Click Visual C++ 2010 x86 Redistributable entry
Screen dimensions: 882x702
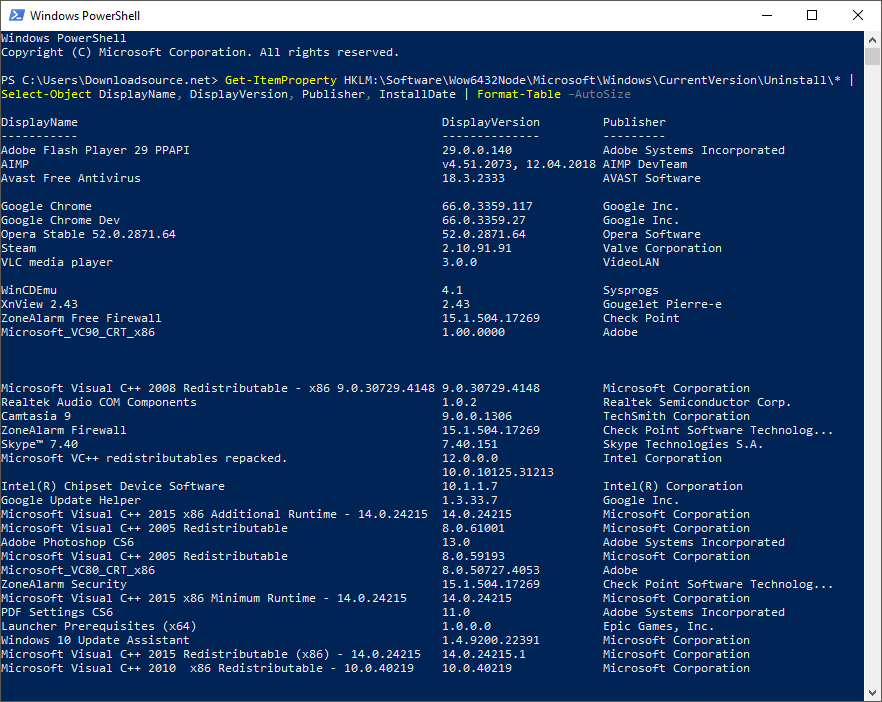(x=207, y=668)
